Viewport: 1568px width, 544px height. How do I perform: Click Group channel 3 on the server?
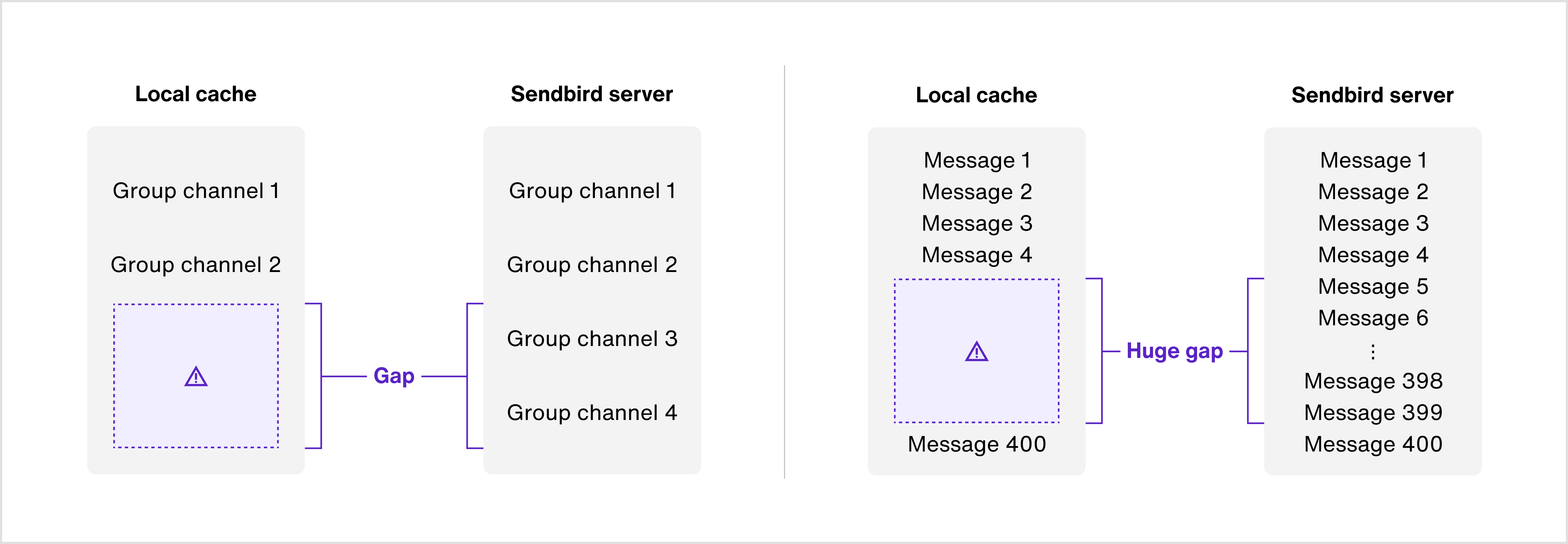point(592,338)
